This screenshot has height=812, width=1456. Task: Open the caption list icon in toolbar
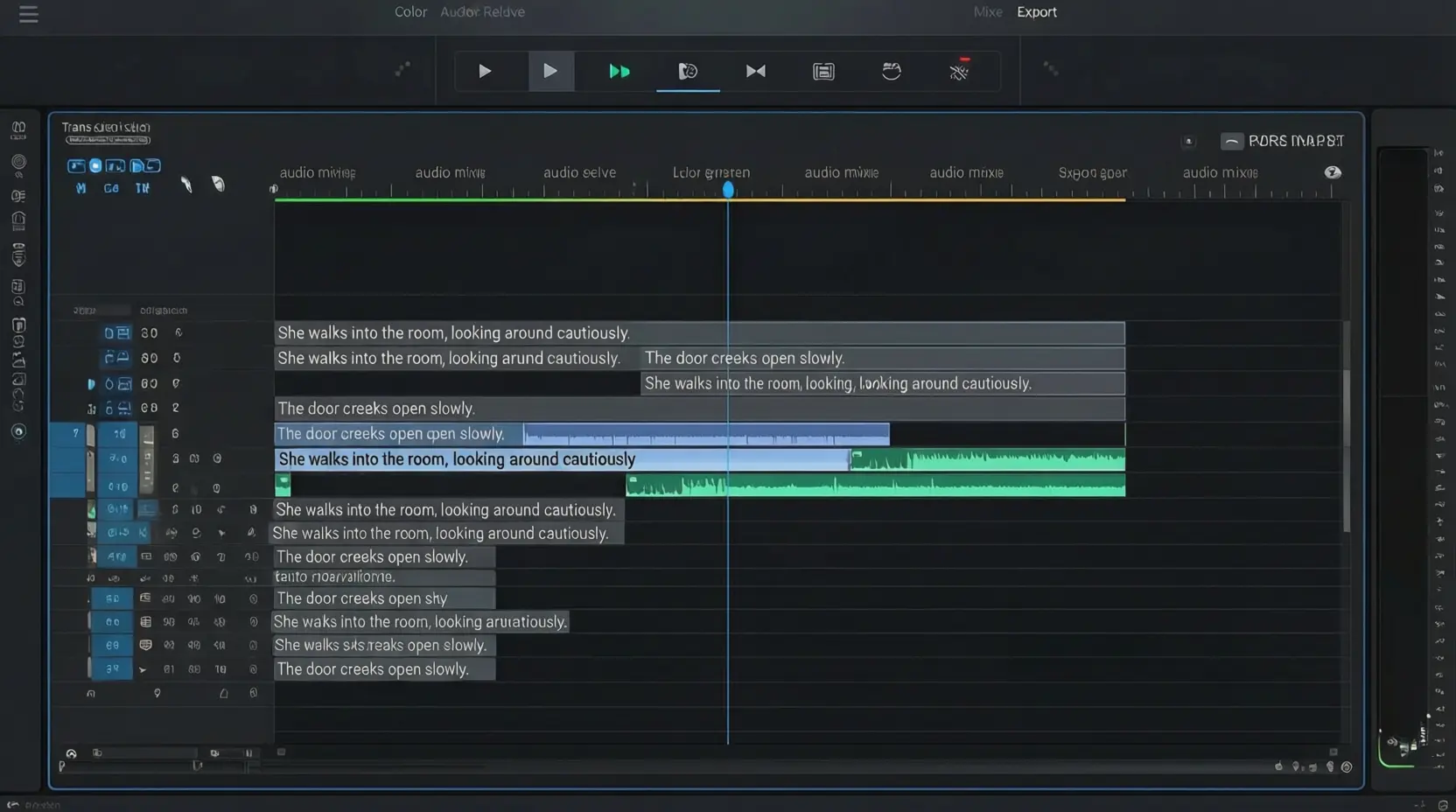tap(823, 72)
